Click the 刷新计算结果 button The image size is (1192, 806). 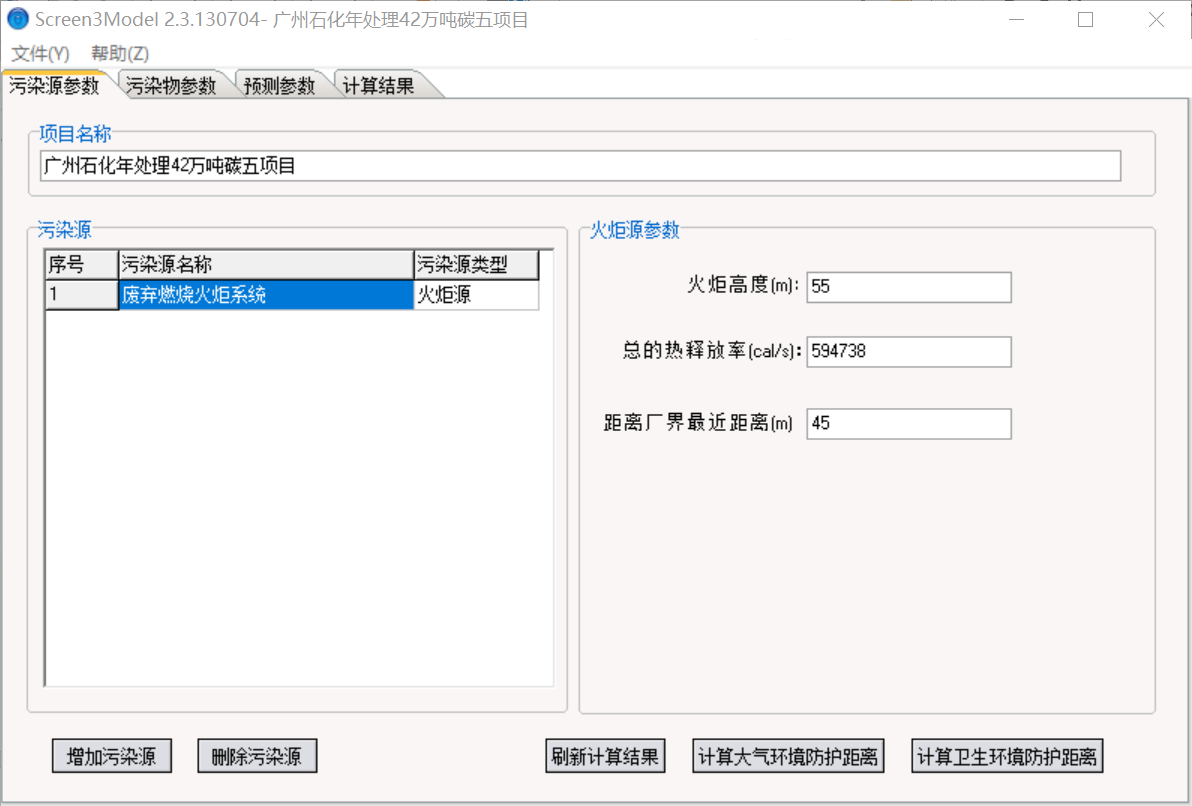tap(605, 756)
